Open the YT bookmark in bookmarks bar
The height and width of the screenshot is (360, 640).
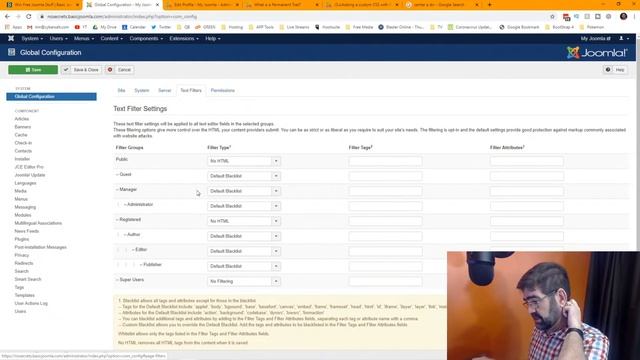[x=81, y=27]
